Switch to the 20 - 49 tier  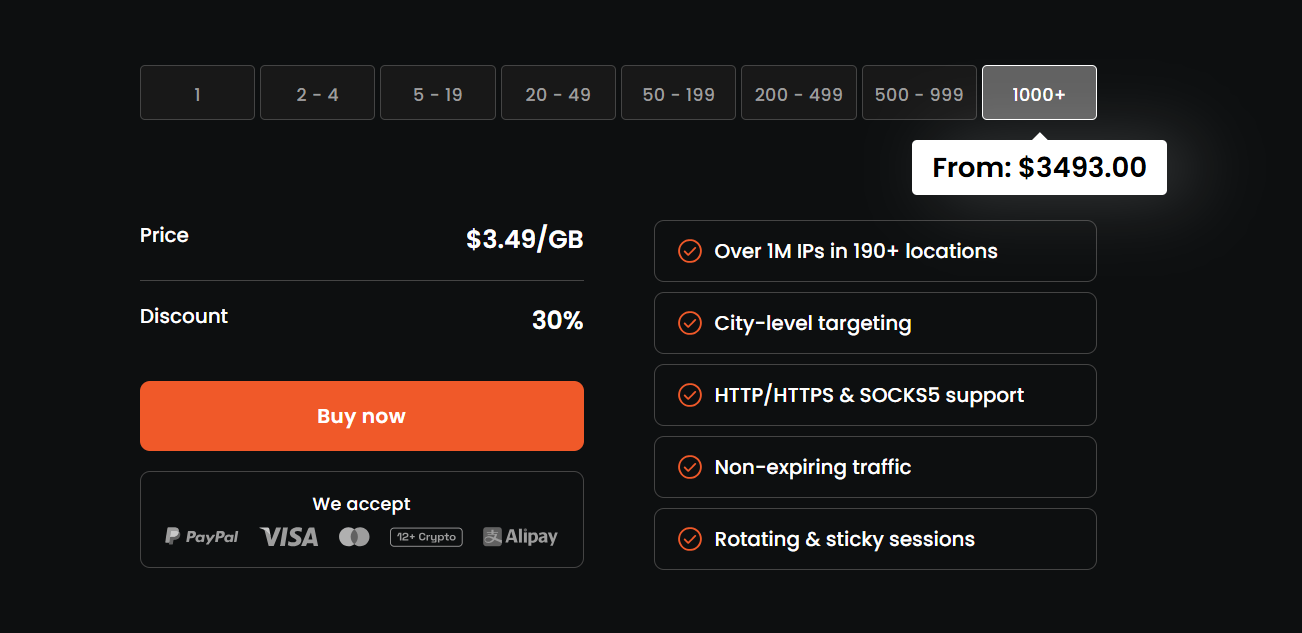pyautogui.click(x=558, y=93)
